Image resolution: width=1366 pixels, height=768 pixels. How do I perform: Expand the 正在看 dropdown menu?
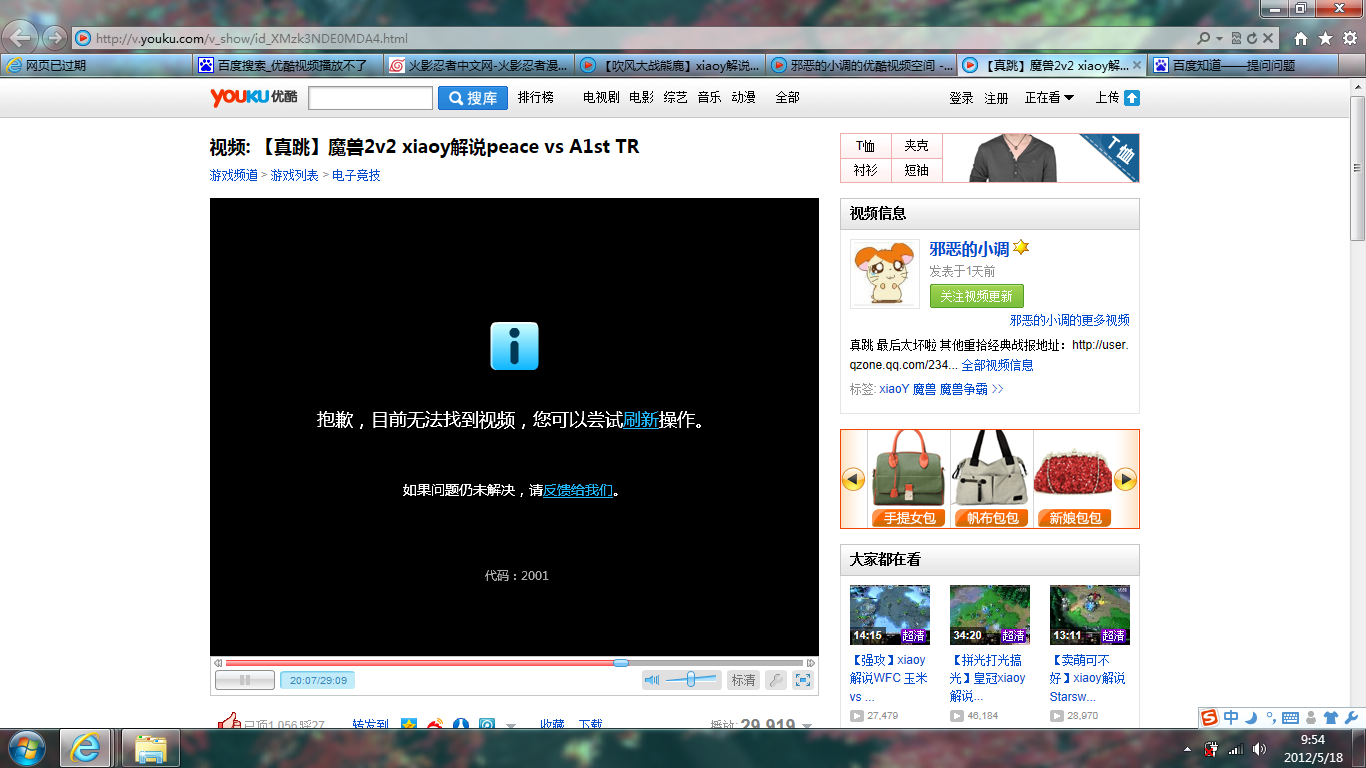[x=1050, y=98]
